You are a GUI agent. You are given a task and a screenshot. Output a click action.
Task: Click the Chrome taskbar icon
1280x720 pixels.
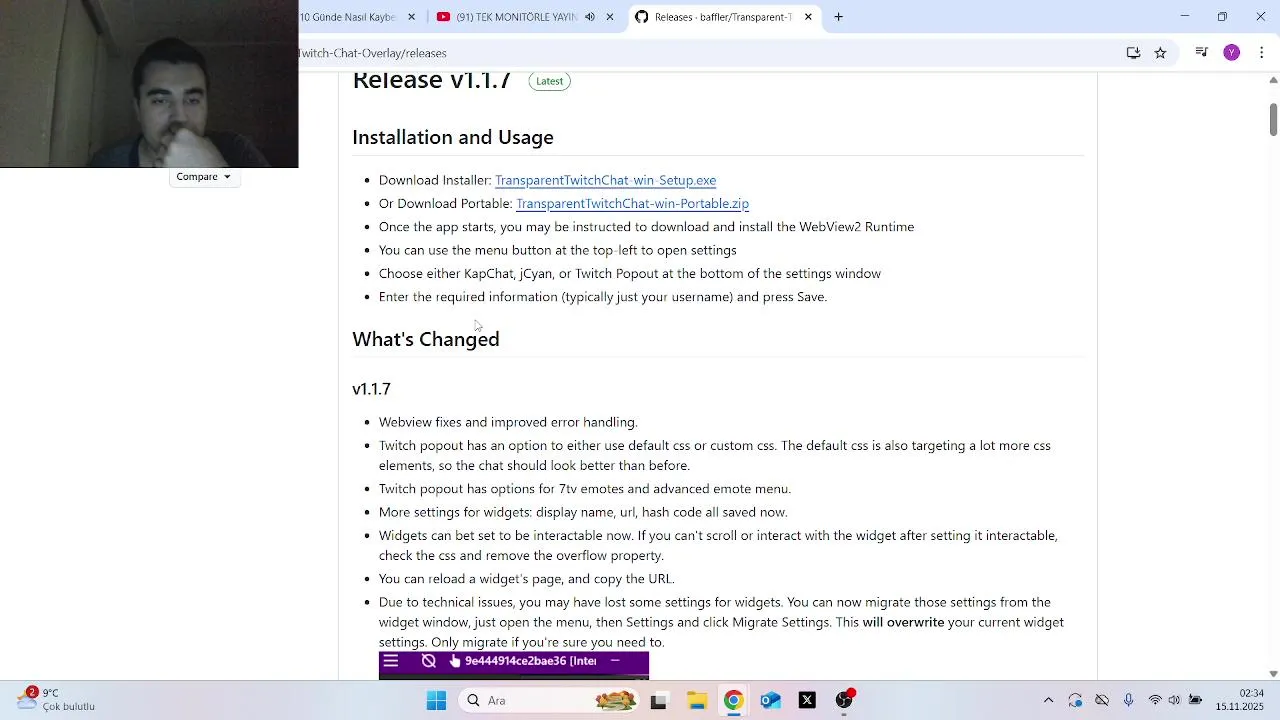[x=733, y=701]
